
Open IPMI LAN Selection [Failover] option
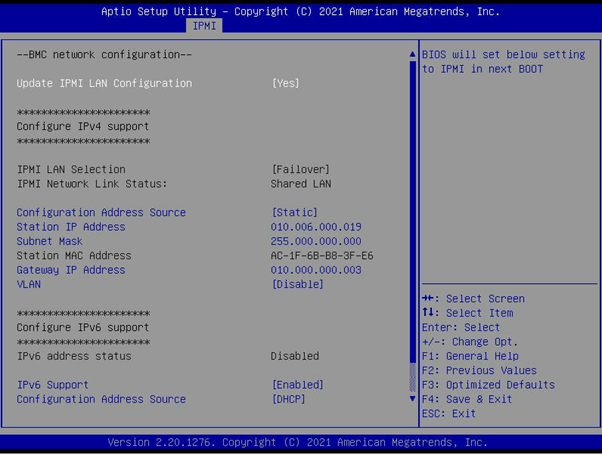(300, 170)
